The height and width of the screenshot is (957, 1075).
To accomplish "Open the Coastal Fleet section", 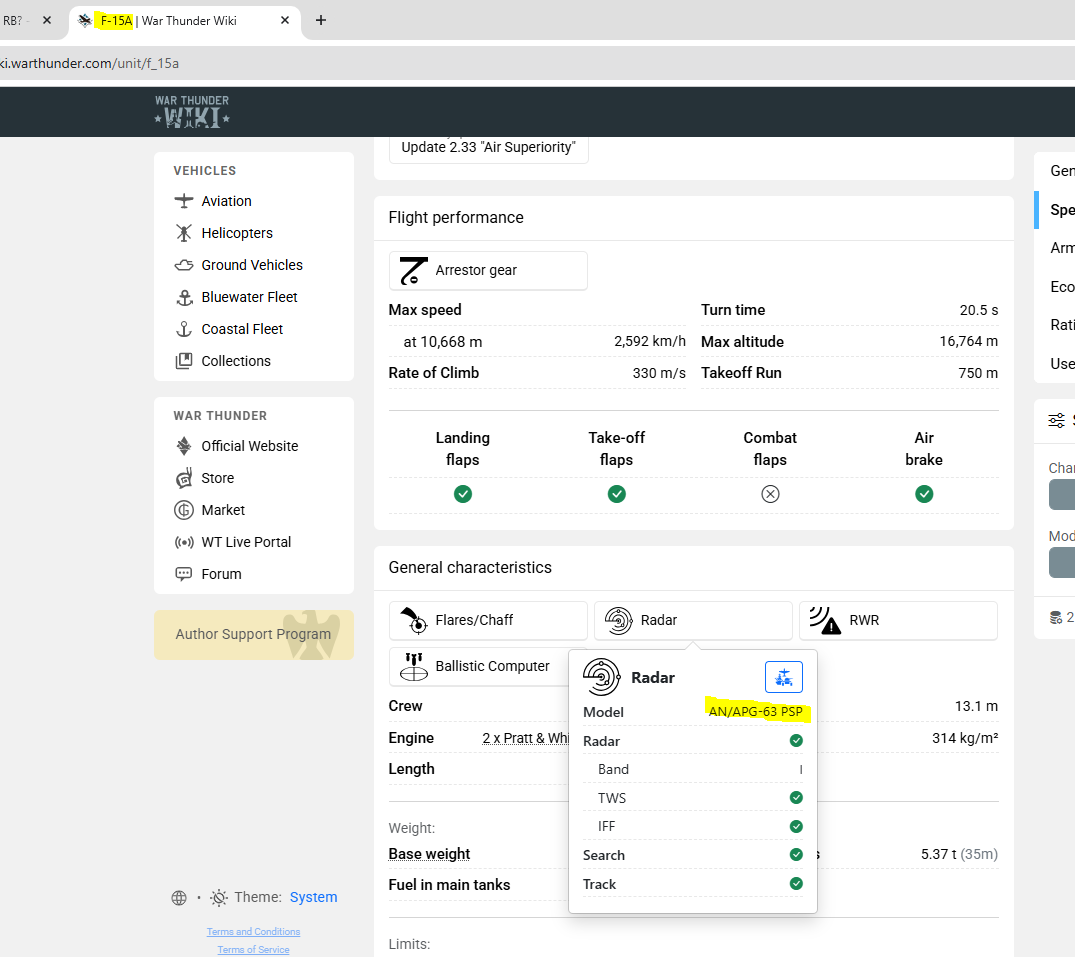I will coord(241,329).
